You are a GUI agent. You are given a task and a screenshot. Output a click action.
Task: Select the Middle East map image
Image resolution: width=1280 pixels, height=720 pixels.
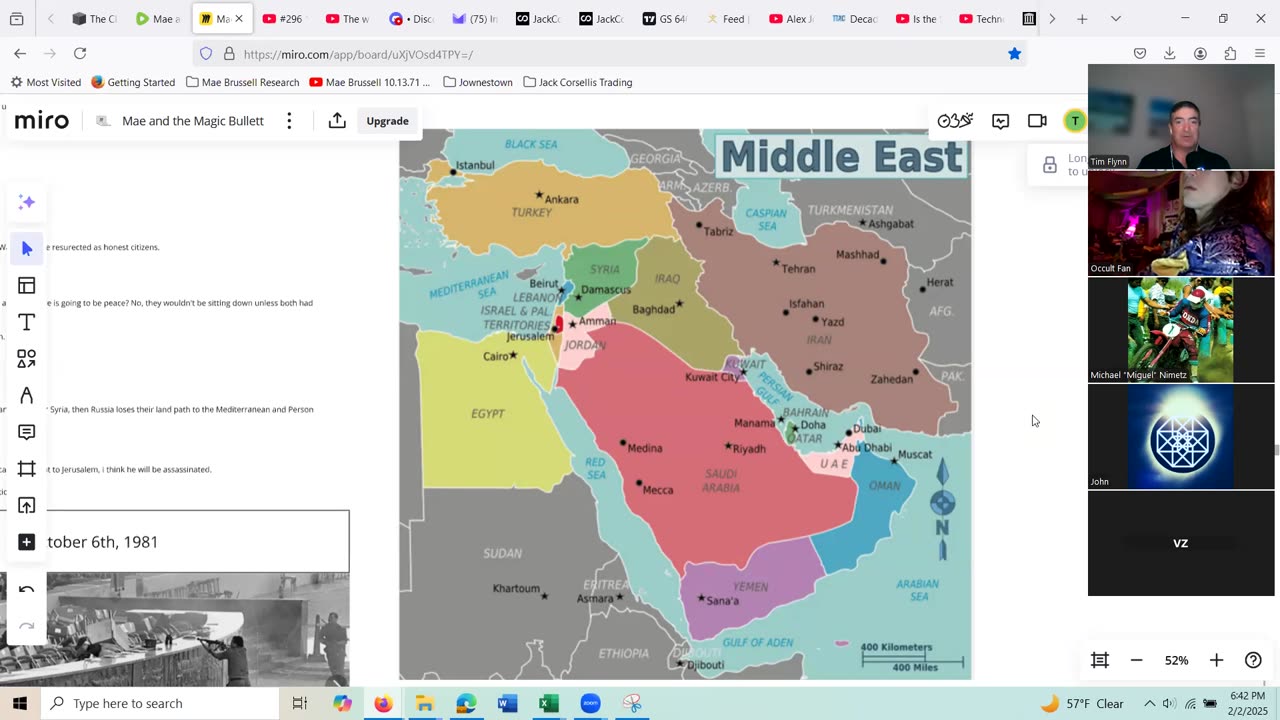(685, 404)
